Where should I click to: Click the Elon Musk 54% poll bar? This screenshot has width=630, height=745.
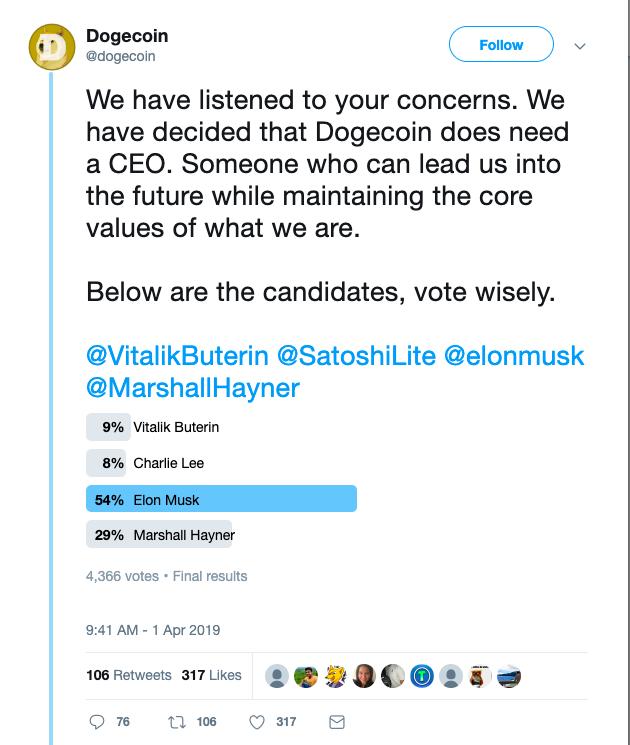tap(221, 499)
